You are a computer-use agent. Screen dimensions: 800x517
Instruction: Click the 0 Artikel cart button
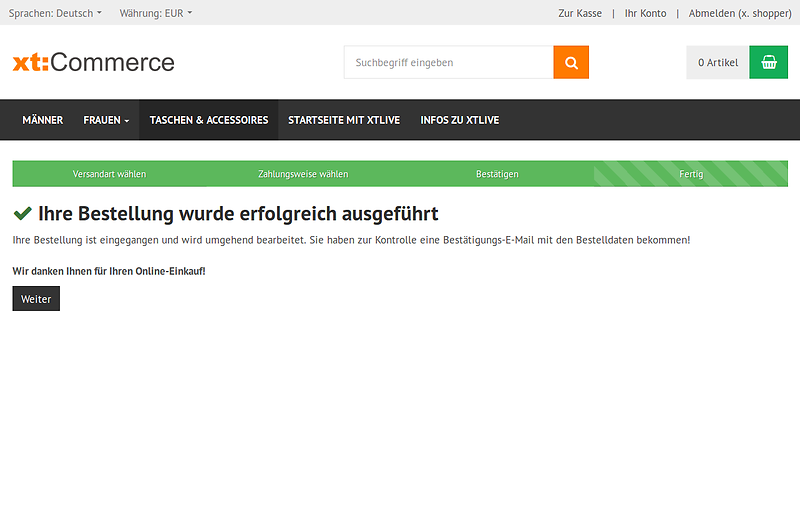[x=718, y=62]
